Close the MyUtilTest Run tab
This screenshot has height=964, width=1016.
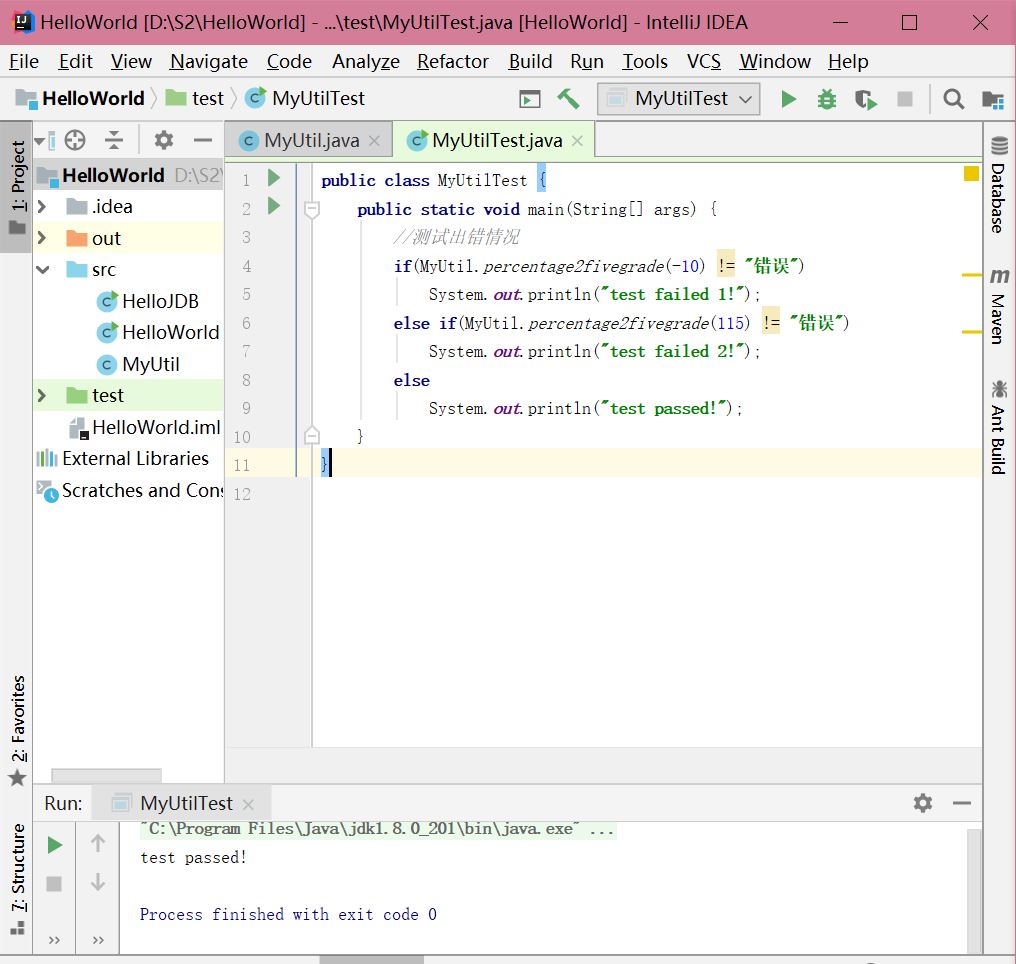248,805
